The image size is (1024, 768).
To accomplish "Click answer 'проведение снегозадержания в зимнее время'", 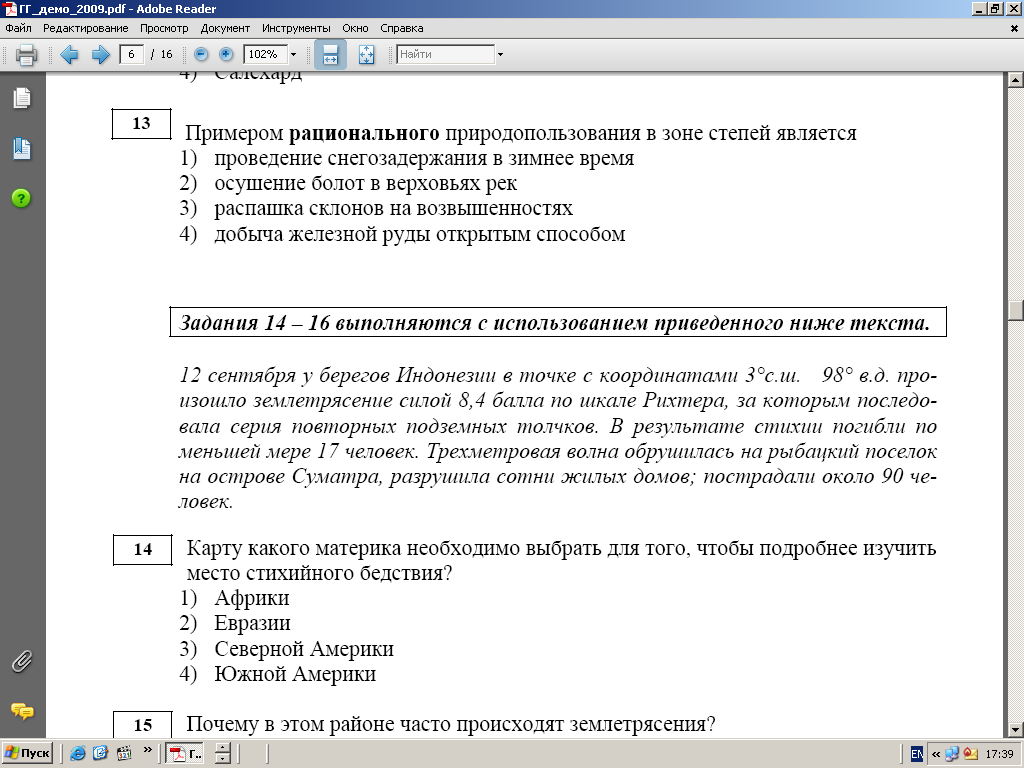I will click(424, 158).
